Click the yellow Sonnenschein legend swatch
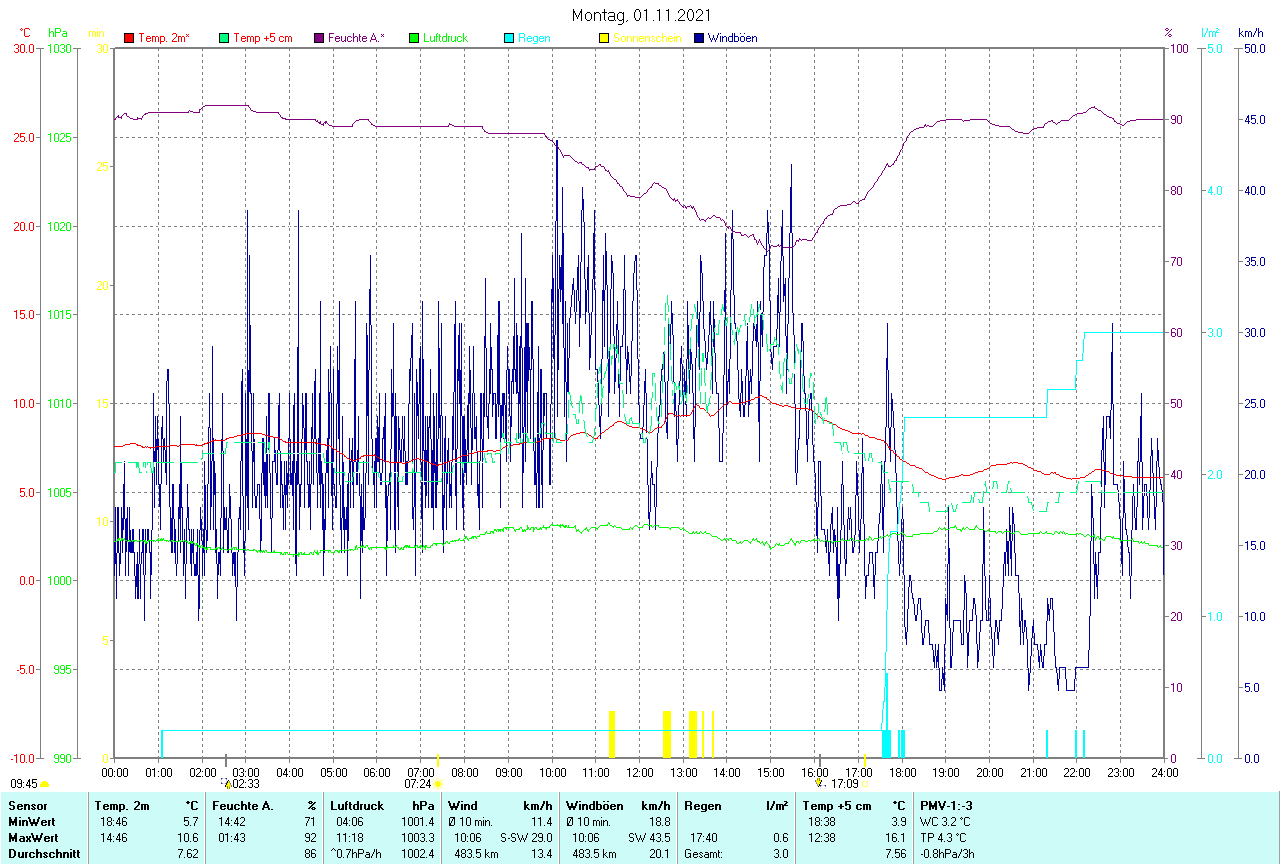This screenshot has width=1280, height=864. click(604, 38)
